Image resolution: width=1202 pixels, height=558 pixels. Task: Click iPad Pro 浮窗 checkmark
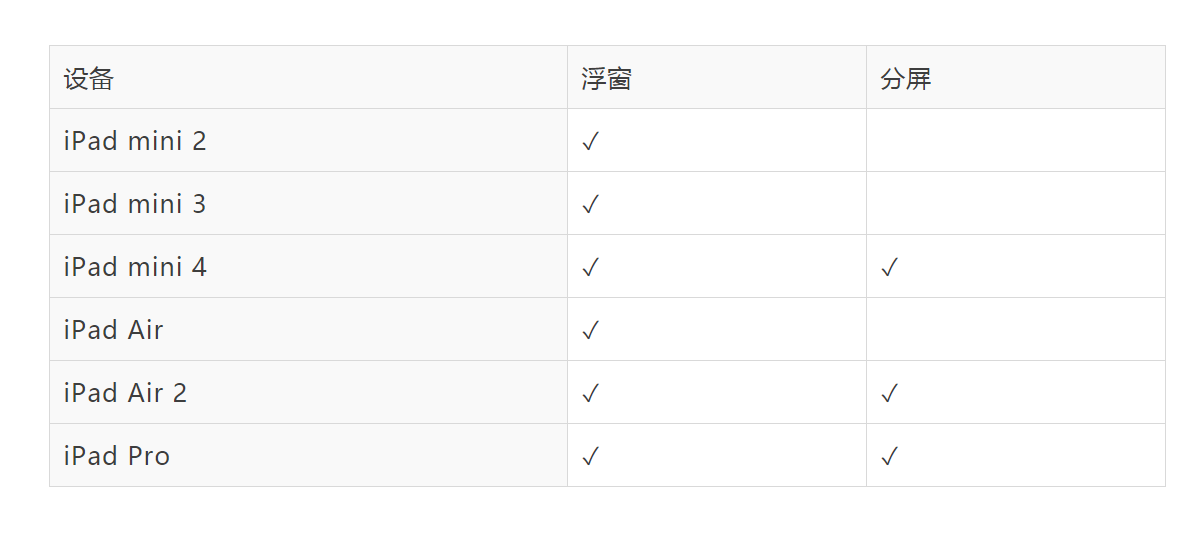click(590, 457)
